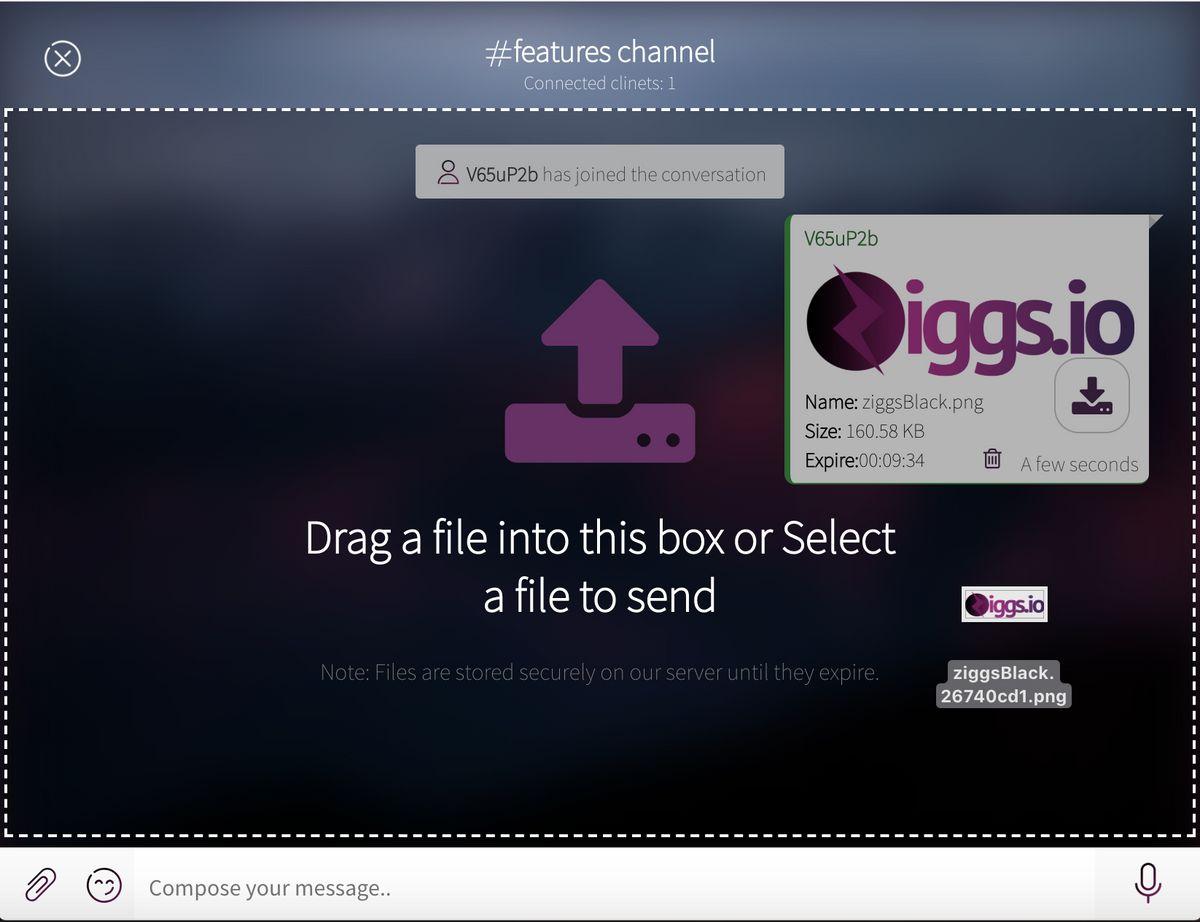Click the large purple upload icon
1200x922 pixels.
[599, 371]
